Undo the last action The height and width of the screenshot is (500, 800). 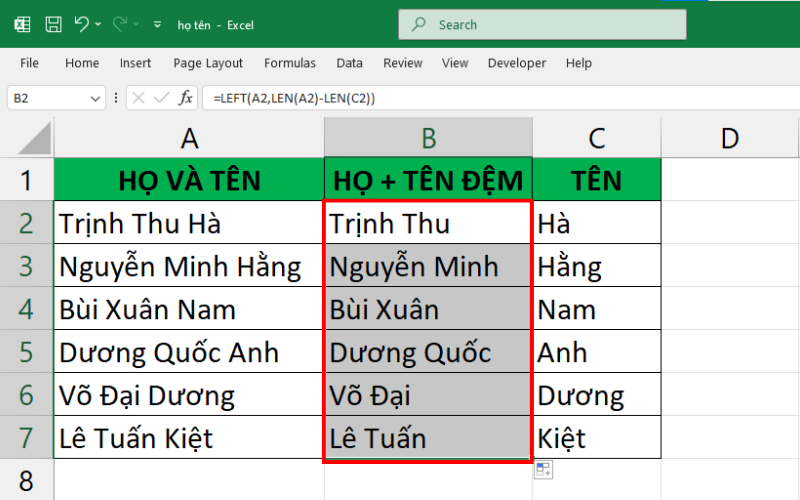(x=82, y=24)
